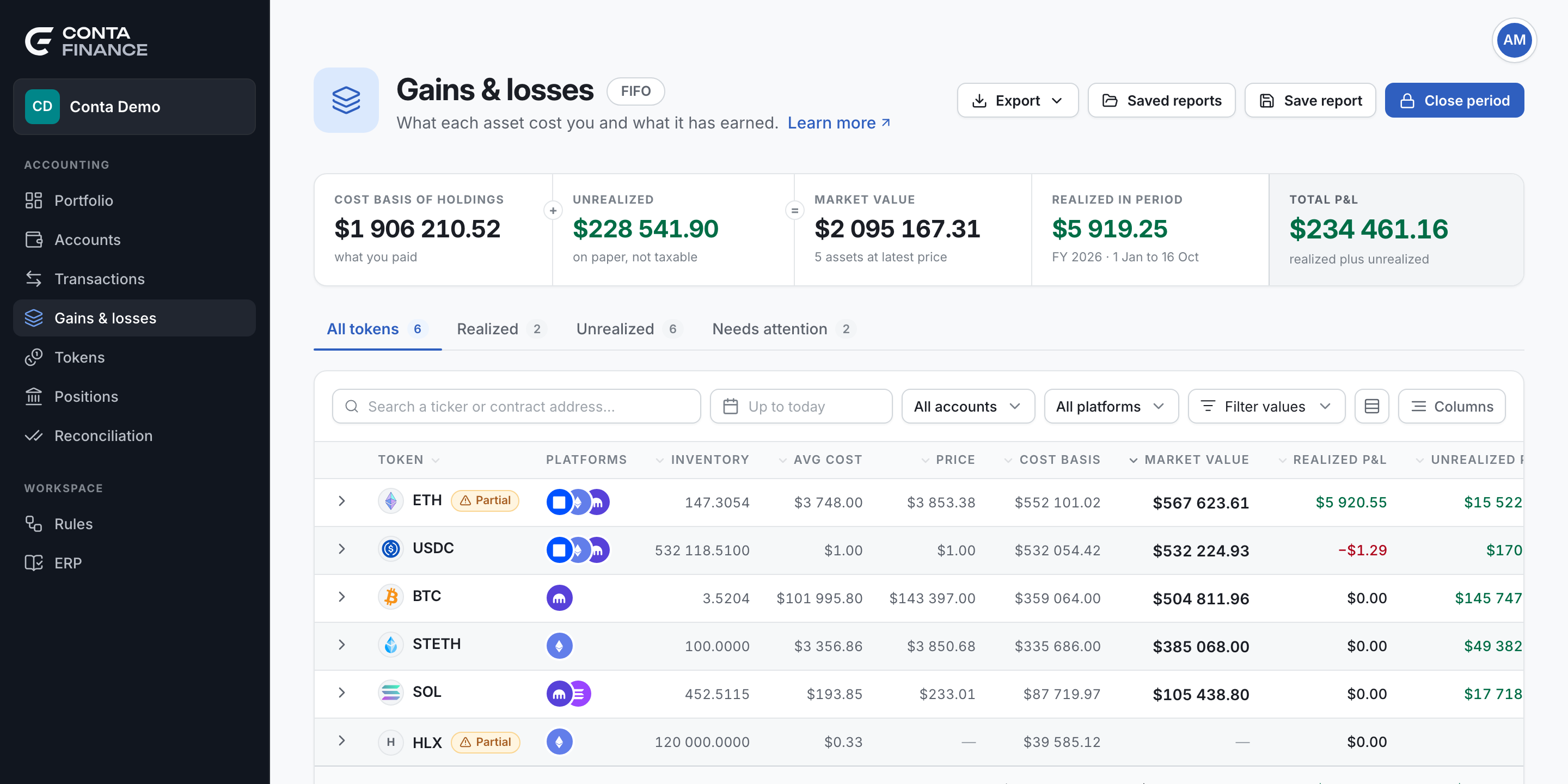1568x784 pixels.
Task: Open Saved reports
Action: click(x=1161, y=100)
